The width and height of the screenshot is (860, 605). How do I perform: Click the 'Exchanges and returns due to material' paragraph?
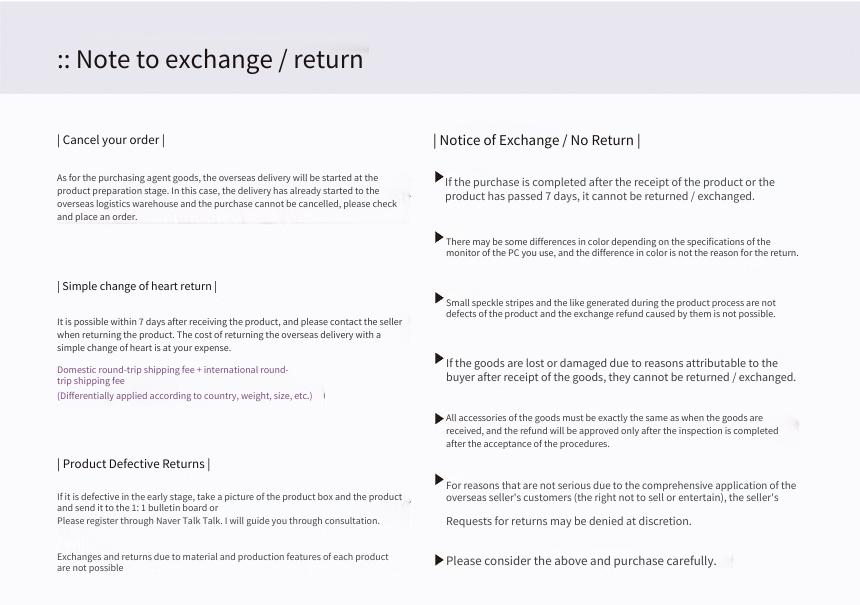(x=223, y=562)
